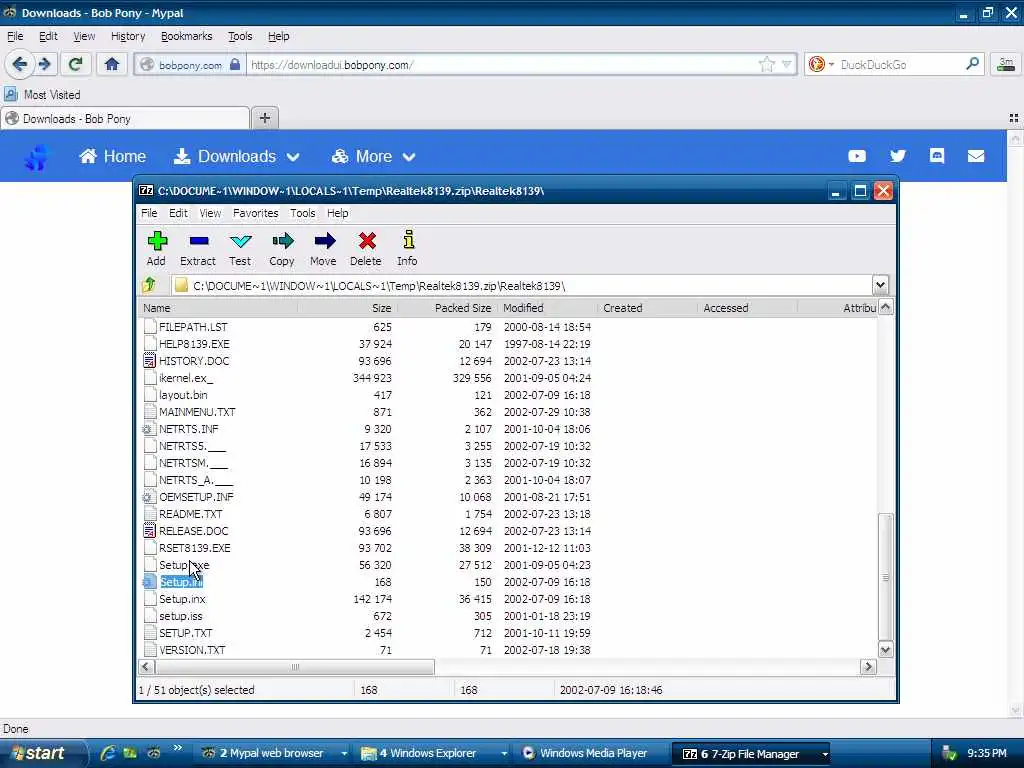Open the 7-Zip Tools menu
Screen dimensions: 1024x768
click(302, 213)
